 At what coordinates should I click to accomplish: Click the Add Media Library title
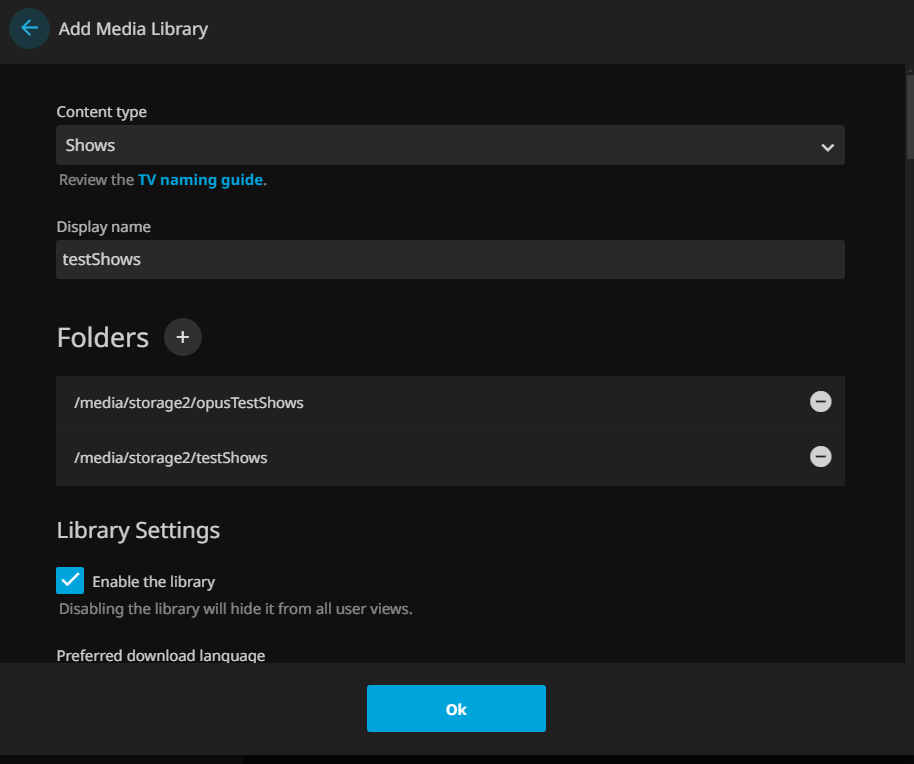tap(133, 29)
